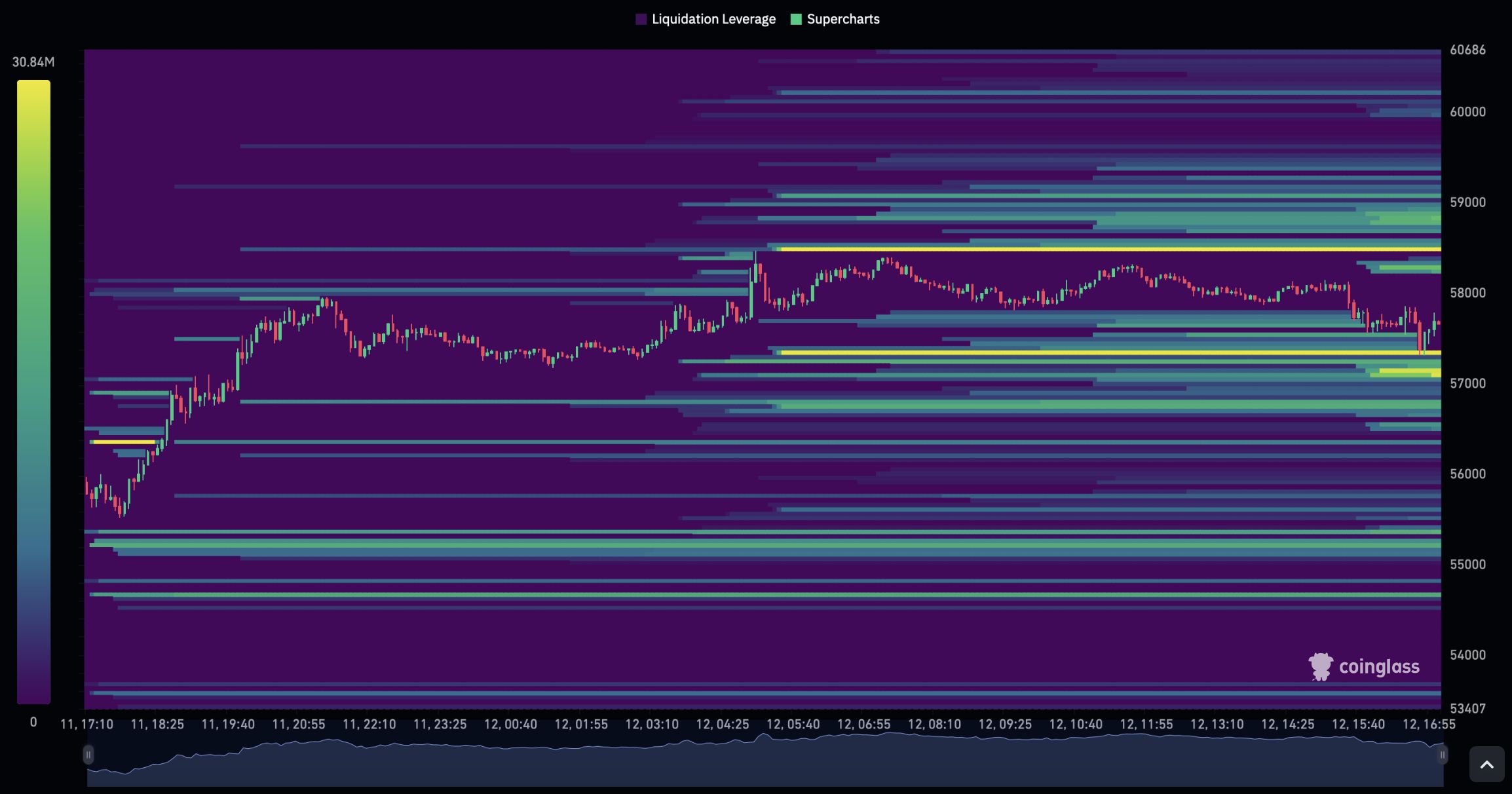Screen dimensions: 1512x794
Task: Click the yellow liquidation band below 57500
Action: coord(1110,352)
